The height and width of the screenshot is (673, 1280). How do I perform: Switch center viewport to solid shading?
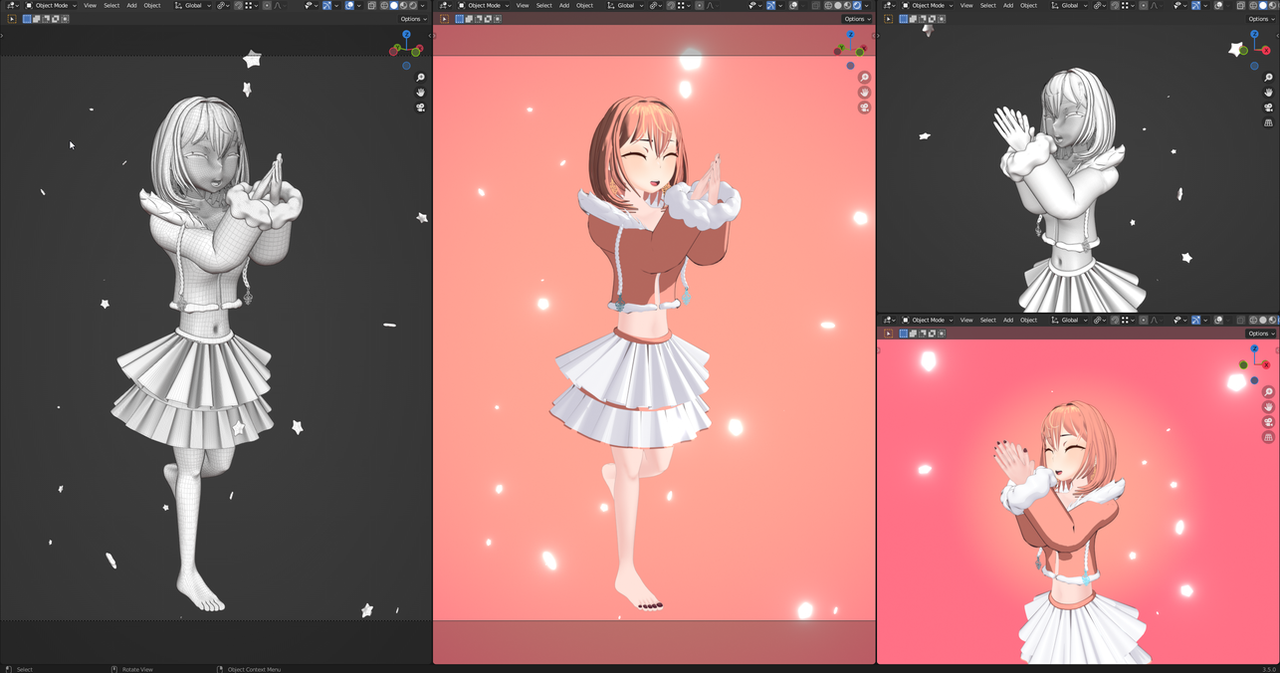838,5
